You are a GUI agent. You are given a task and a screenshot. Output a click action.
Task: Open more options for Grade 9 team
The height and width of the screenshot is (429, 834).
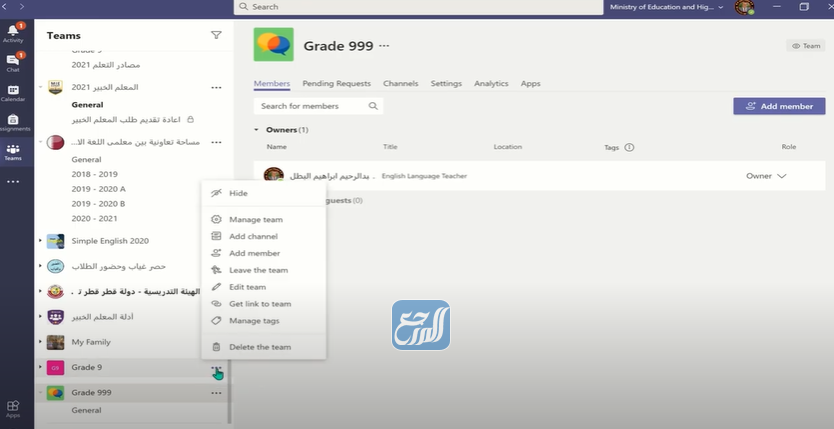[x=216, y=368]
